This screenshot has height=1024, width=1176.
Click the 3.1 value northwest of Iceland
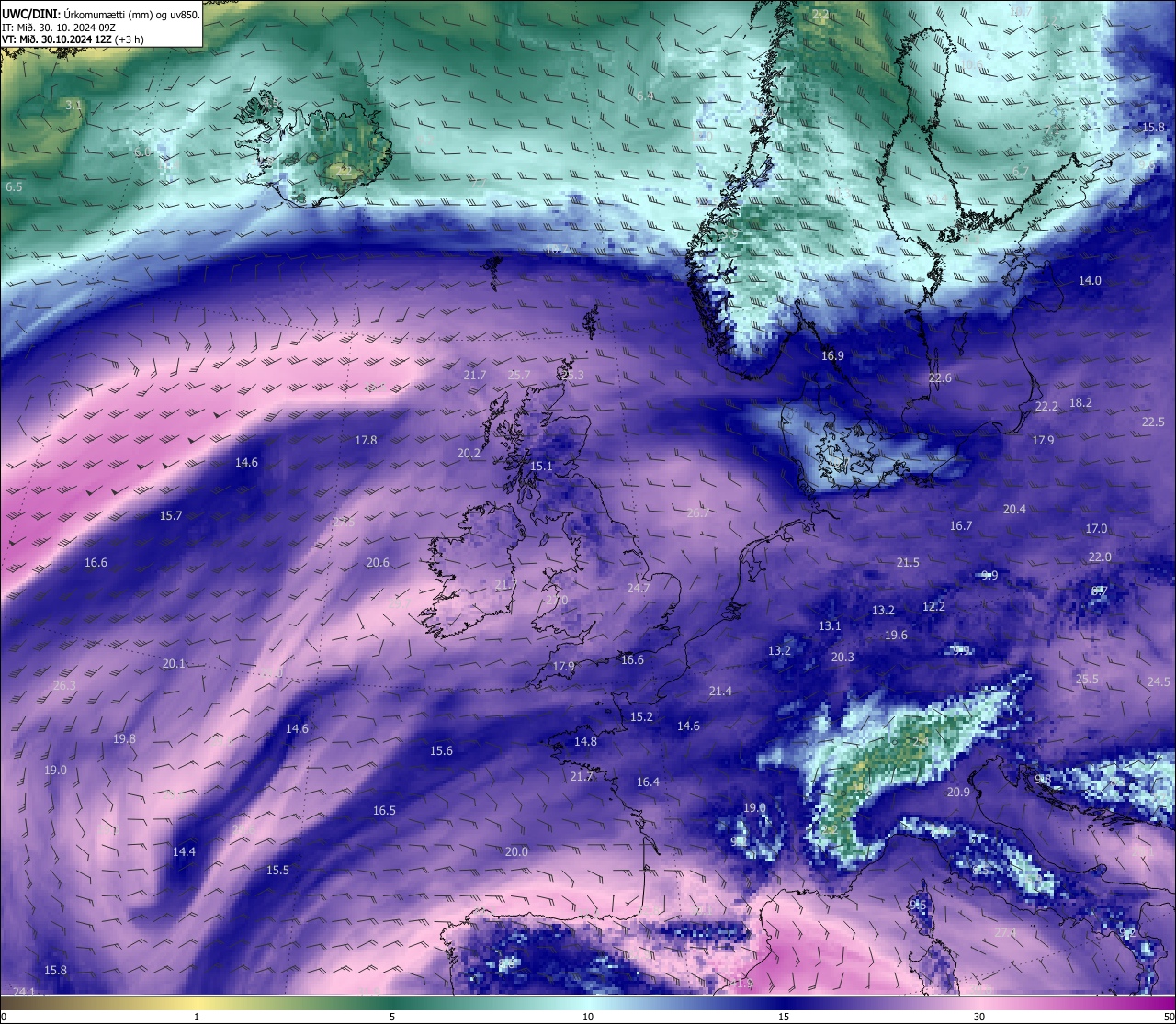point(73,106)
